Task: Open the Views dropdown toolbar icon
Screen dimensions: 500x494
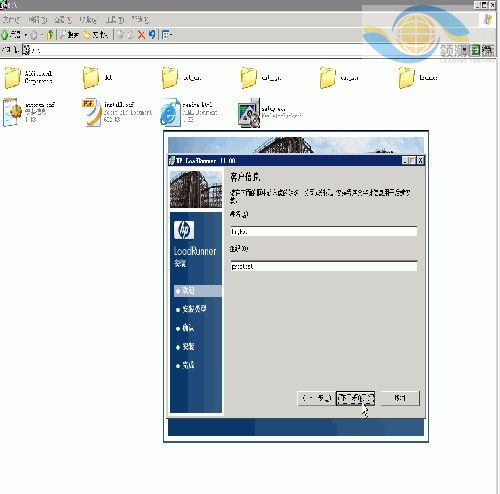Action: 166,34
